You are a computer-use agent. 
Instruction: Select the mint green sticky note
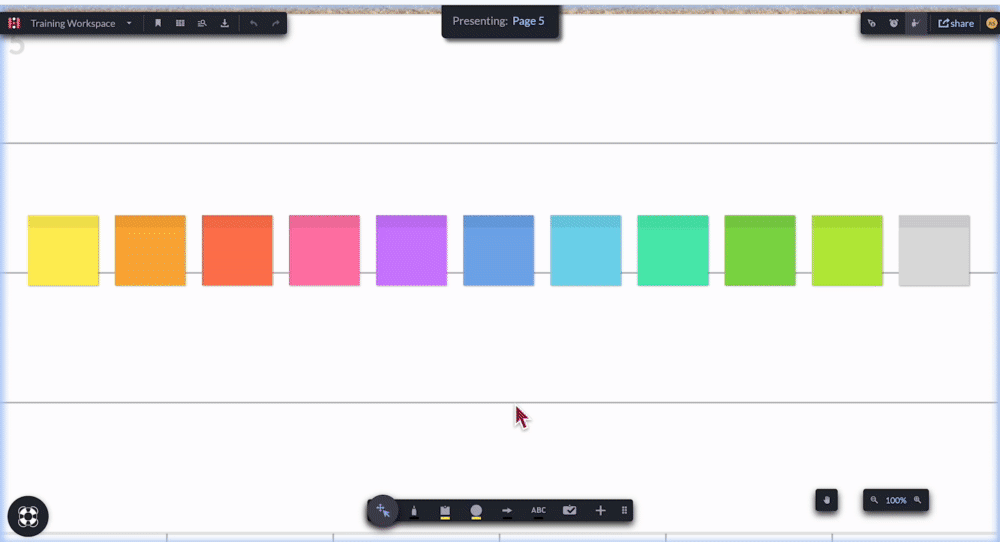(673, 251)
